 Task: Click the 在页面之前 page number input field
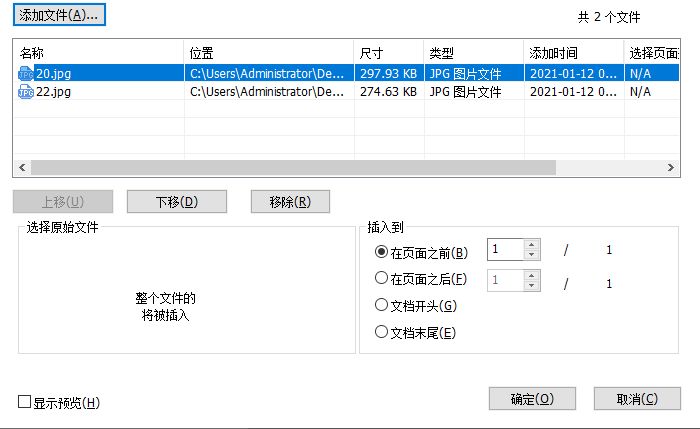(x=505, y=249)
